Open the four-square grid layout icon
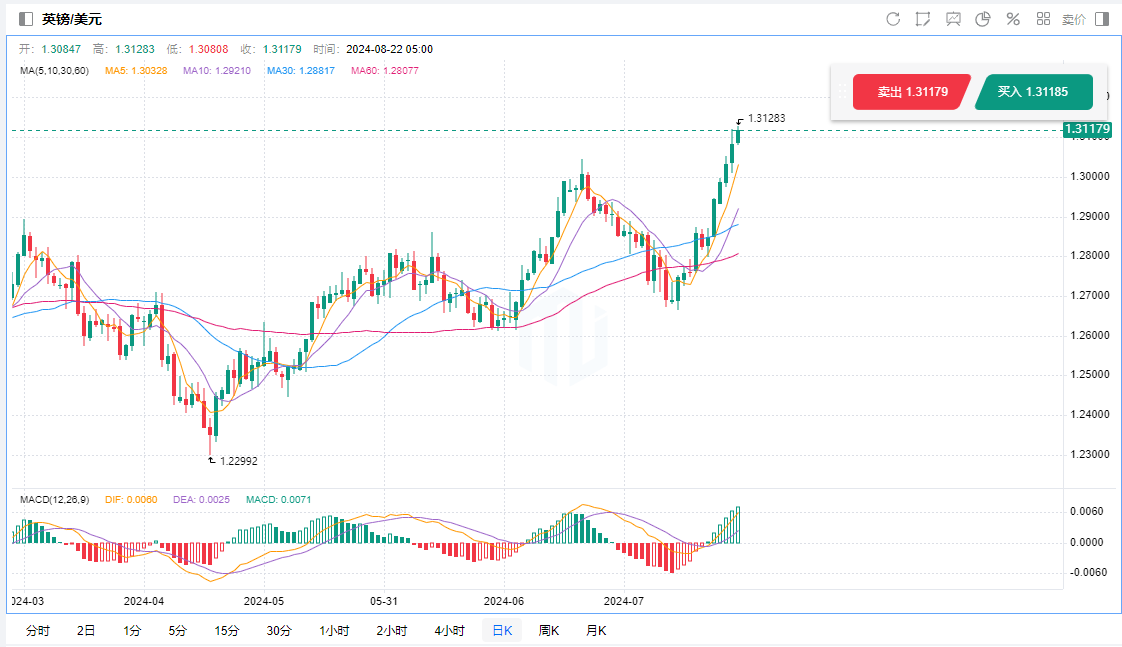Image resolution: width=1122 pixels, height=647 pixels. click(1043, 19)
